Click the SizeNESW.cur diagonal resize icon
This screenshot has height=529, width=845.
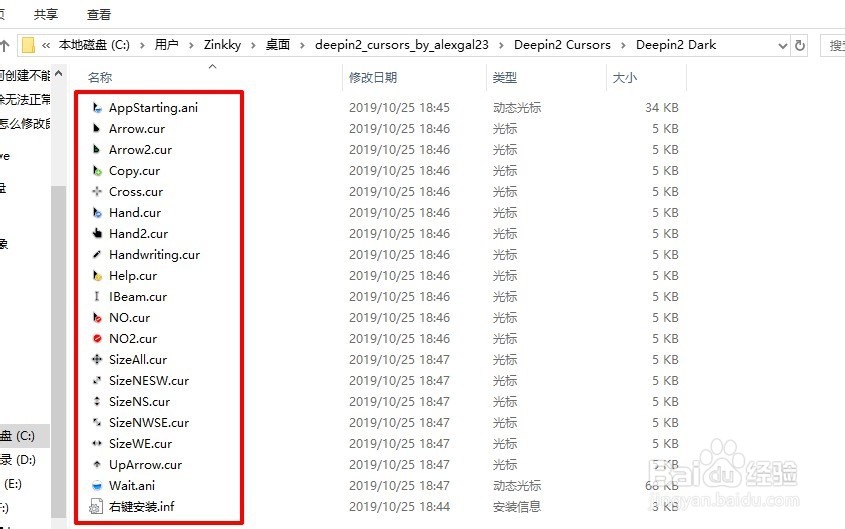(97, 381)
